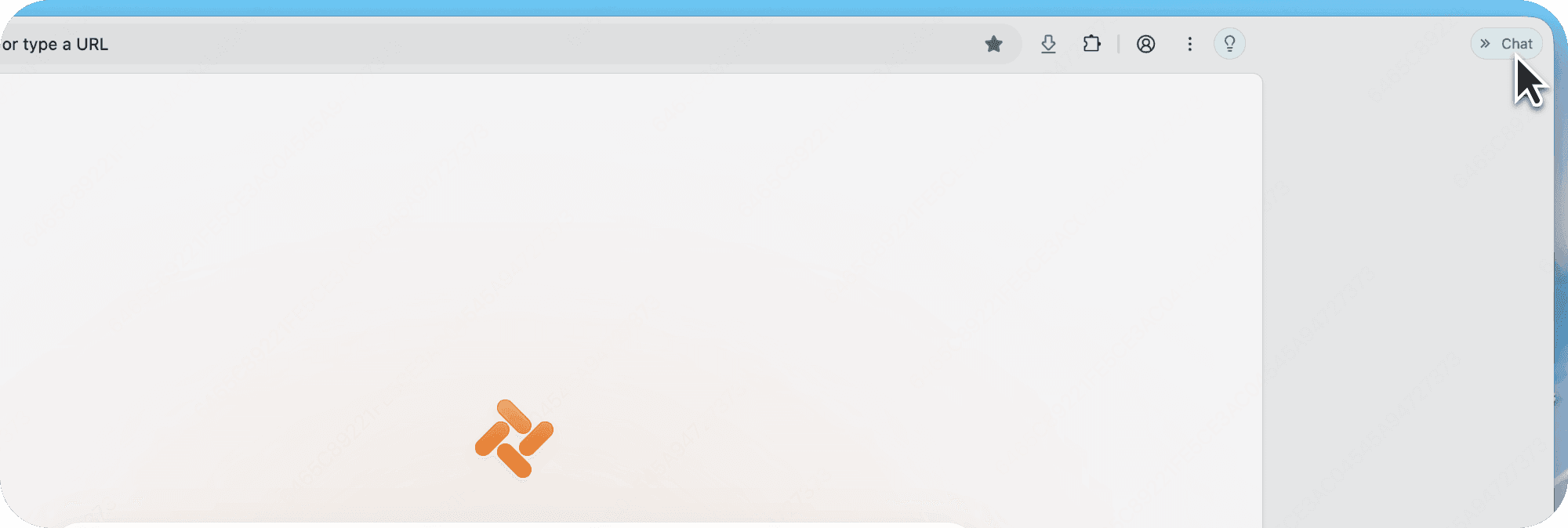
Task: Click the orange logo on the page
Action: [x=514, y=439]
